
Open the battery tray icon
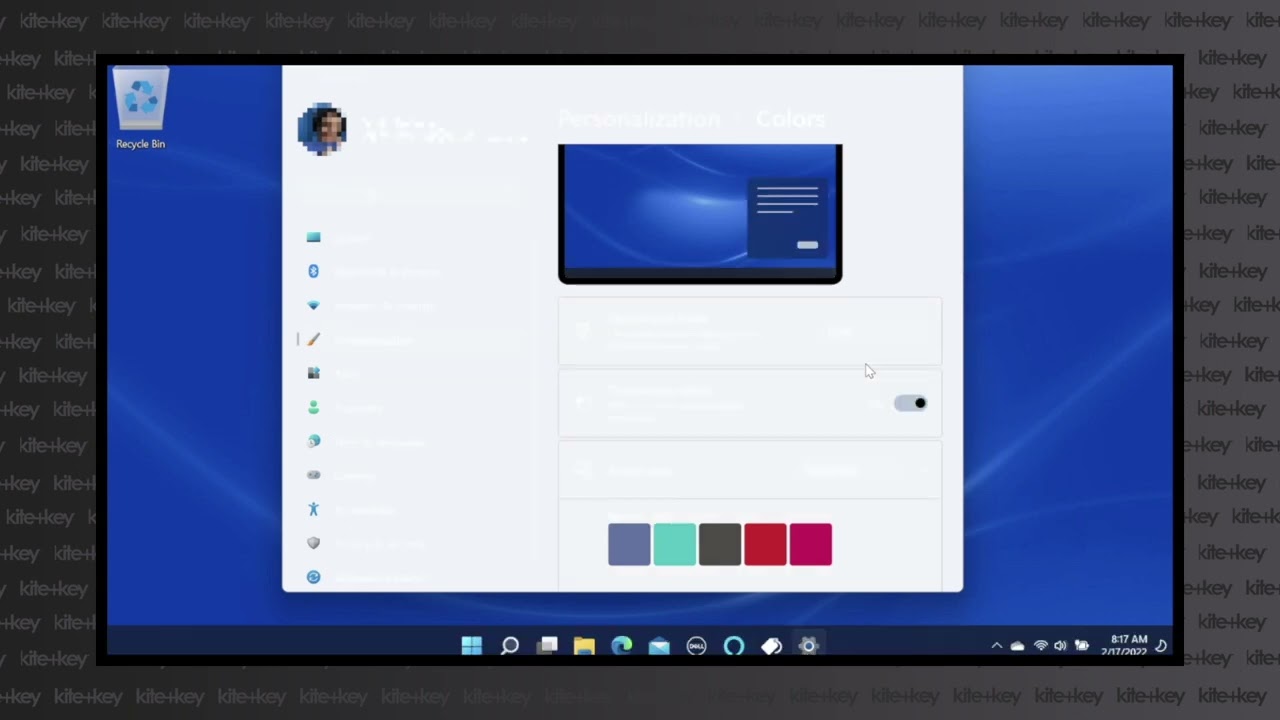(x=1082, y=646)
